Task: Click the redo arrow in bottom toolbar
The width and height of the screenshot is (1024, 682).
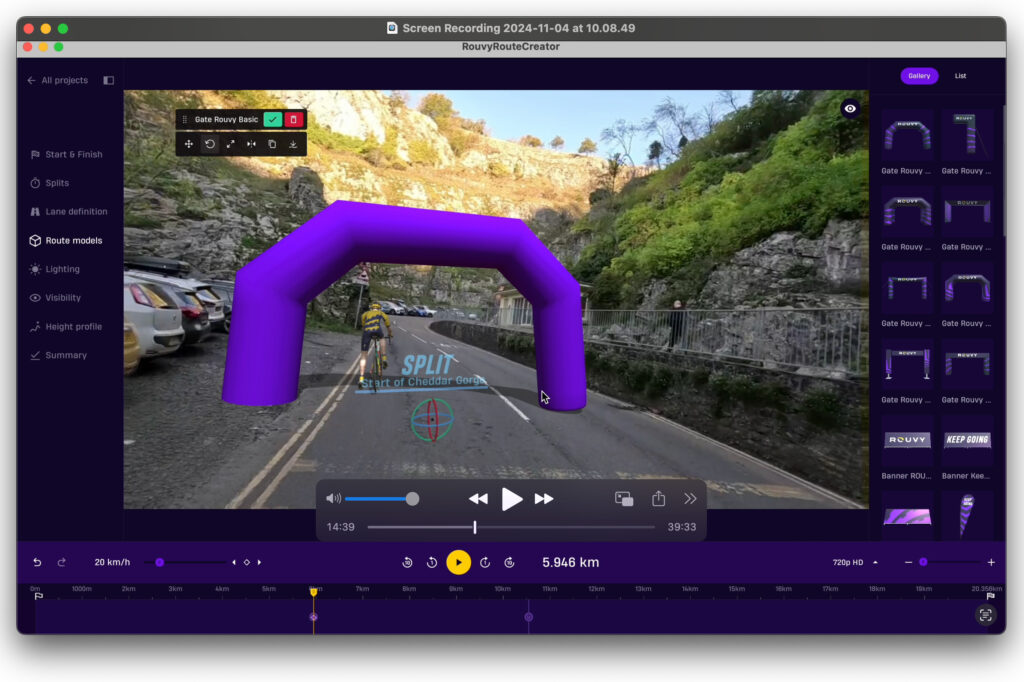Action: coord(61,562)
